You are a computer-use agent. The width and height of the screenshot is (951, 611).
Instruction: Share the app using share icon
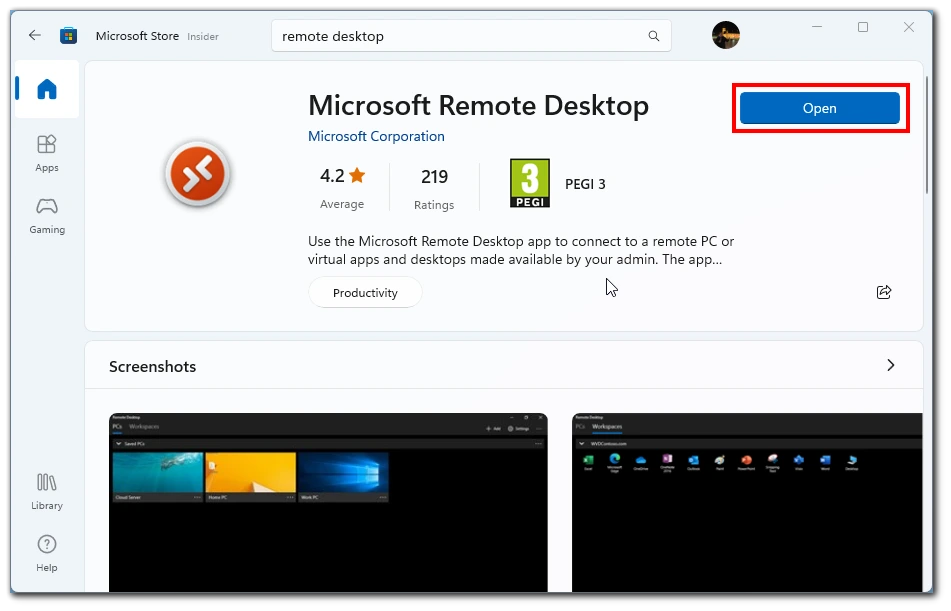884,292
